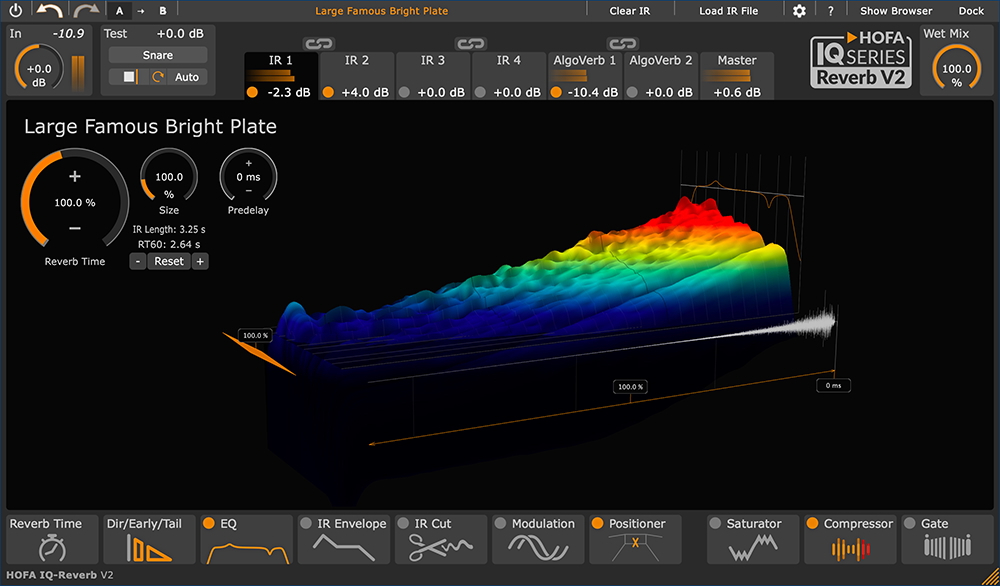Image resolution: width=1000 pixels, height=586 pixels.
Task: Click Show Browser to expand the browser
Action: coord(896,11)
